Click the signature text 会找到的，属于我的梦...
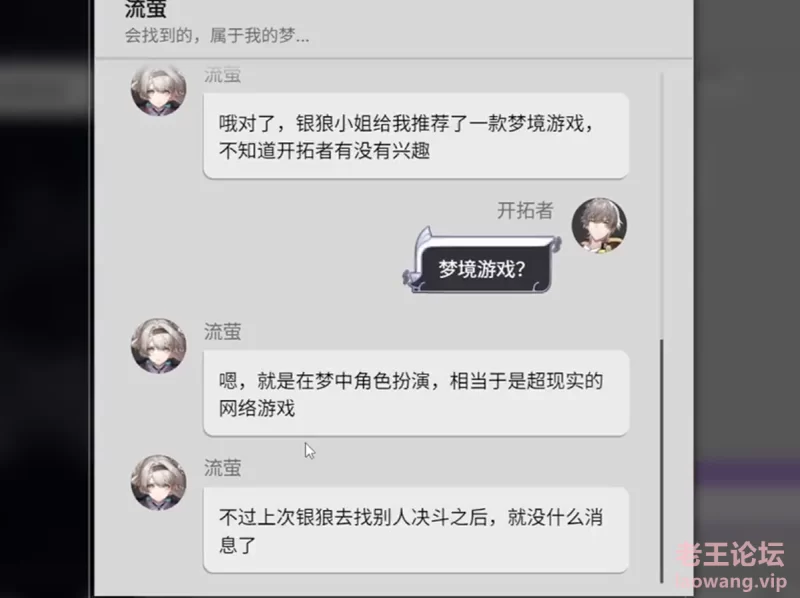This screenshot has height=598, width=800. [x=217, y=36]
